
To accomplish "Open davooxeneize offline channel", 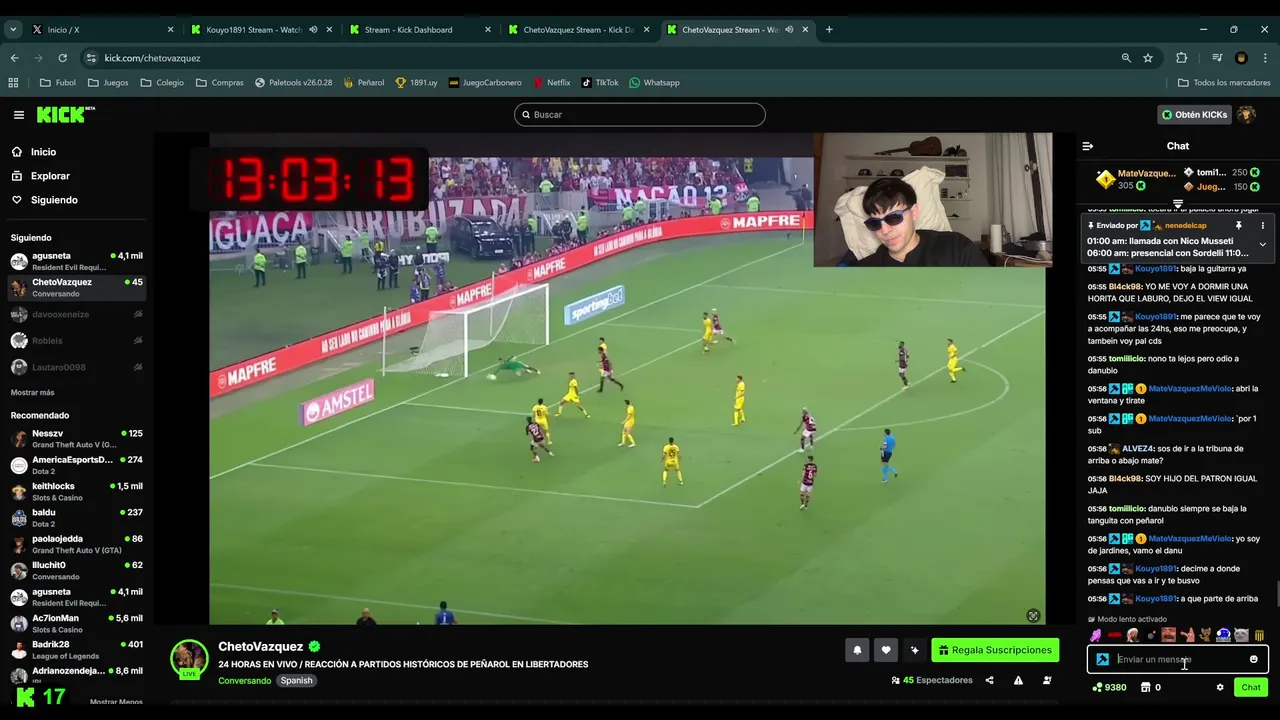I will tap(77, 314).
